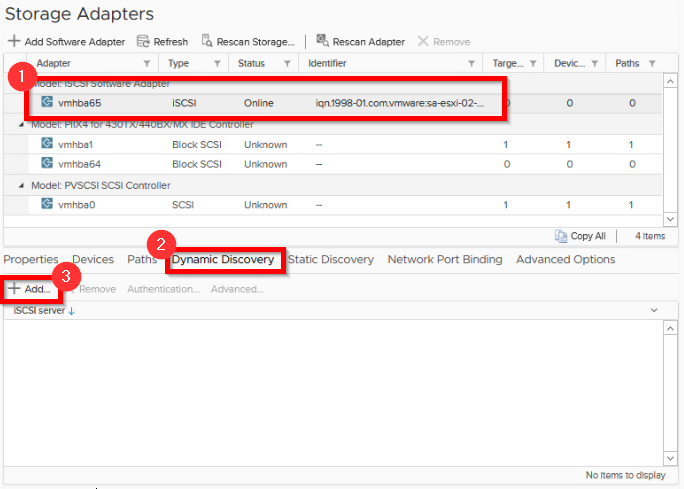Select the vmhba0 adapter name
This screenshot has width=684, height=489.
(76, 205)
